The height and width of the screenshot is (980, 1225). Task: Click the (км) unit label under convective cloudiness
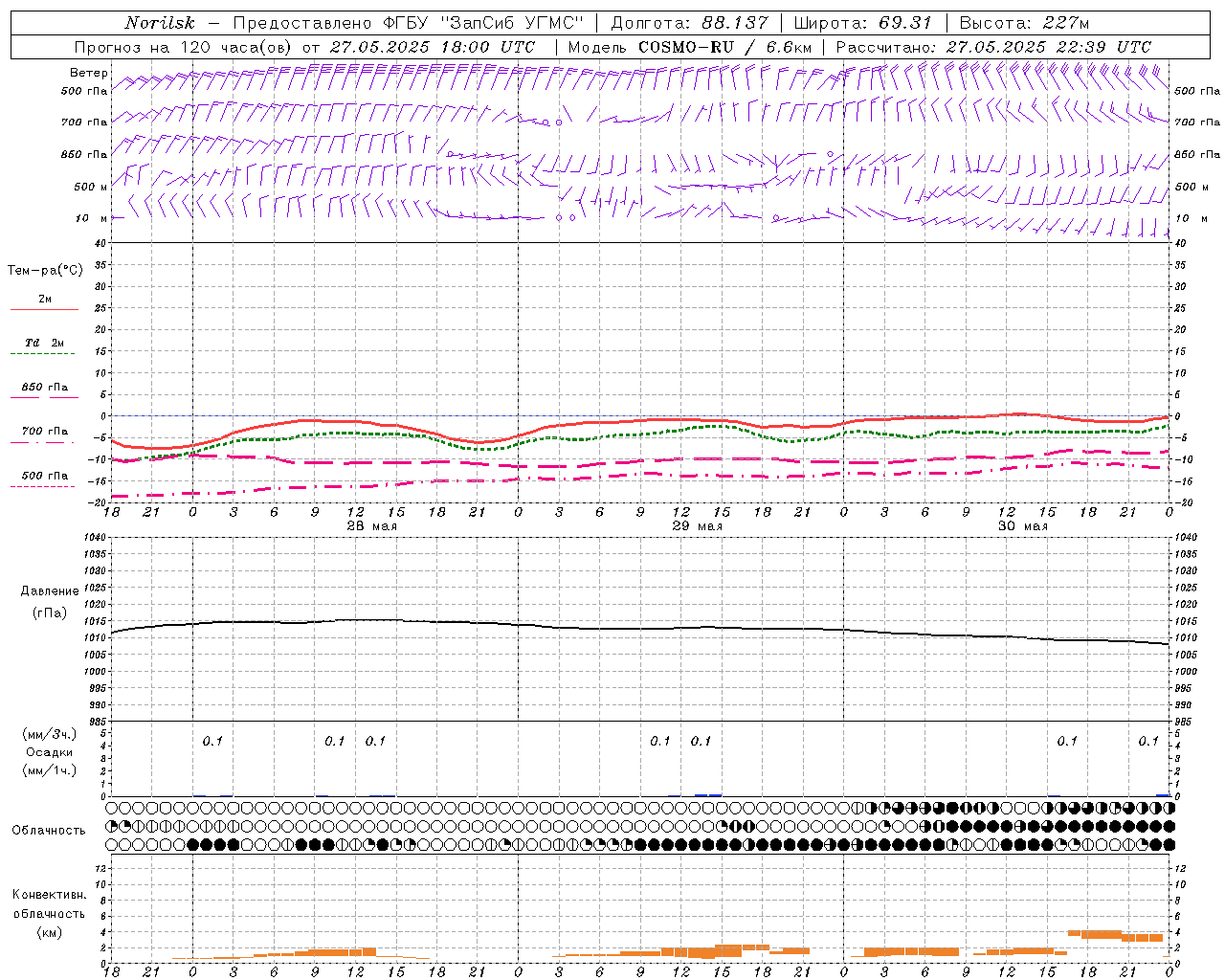(x=50, y=932)
